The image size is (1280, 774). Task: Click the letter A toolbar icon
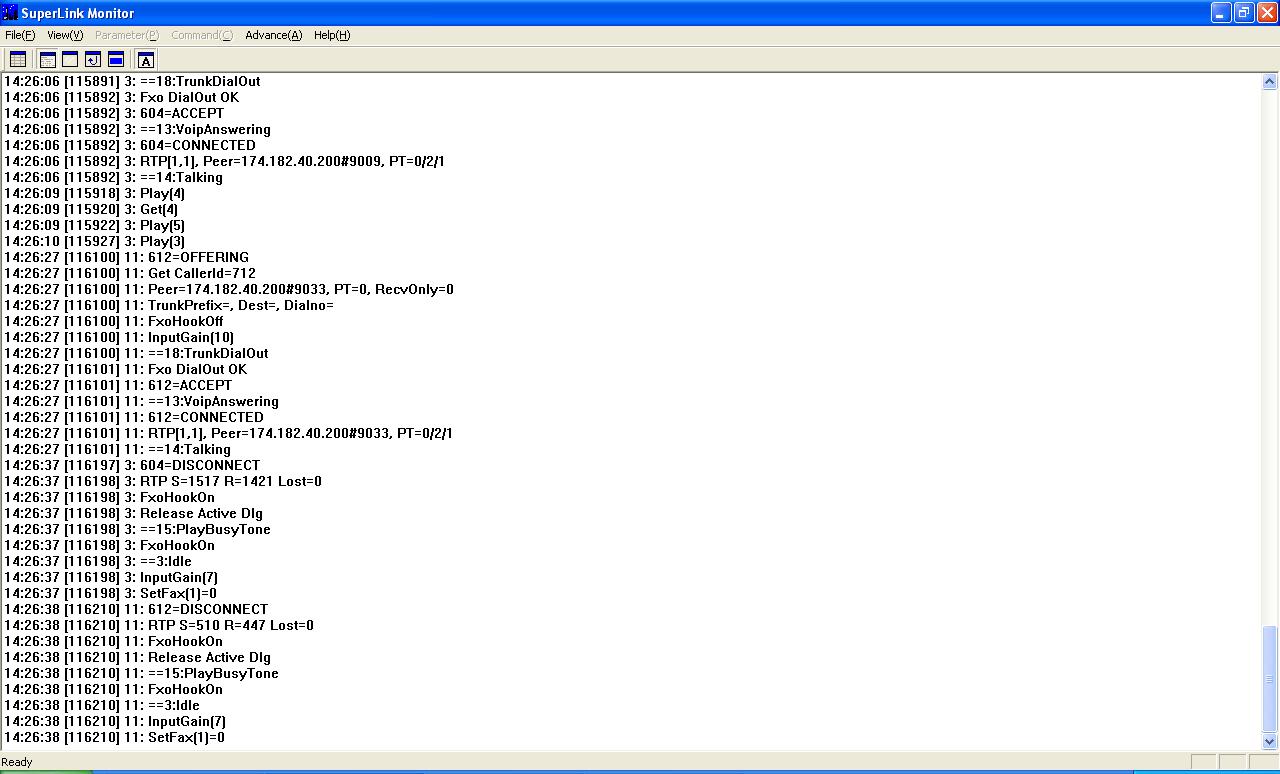pos(146,60)
